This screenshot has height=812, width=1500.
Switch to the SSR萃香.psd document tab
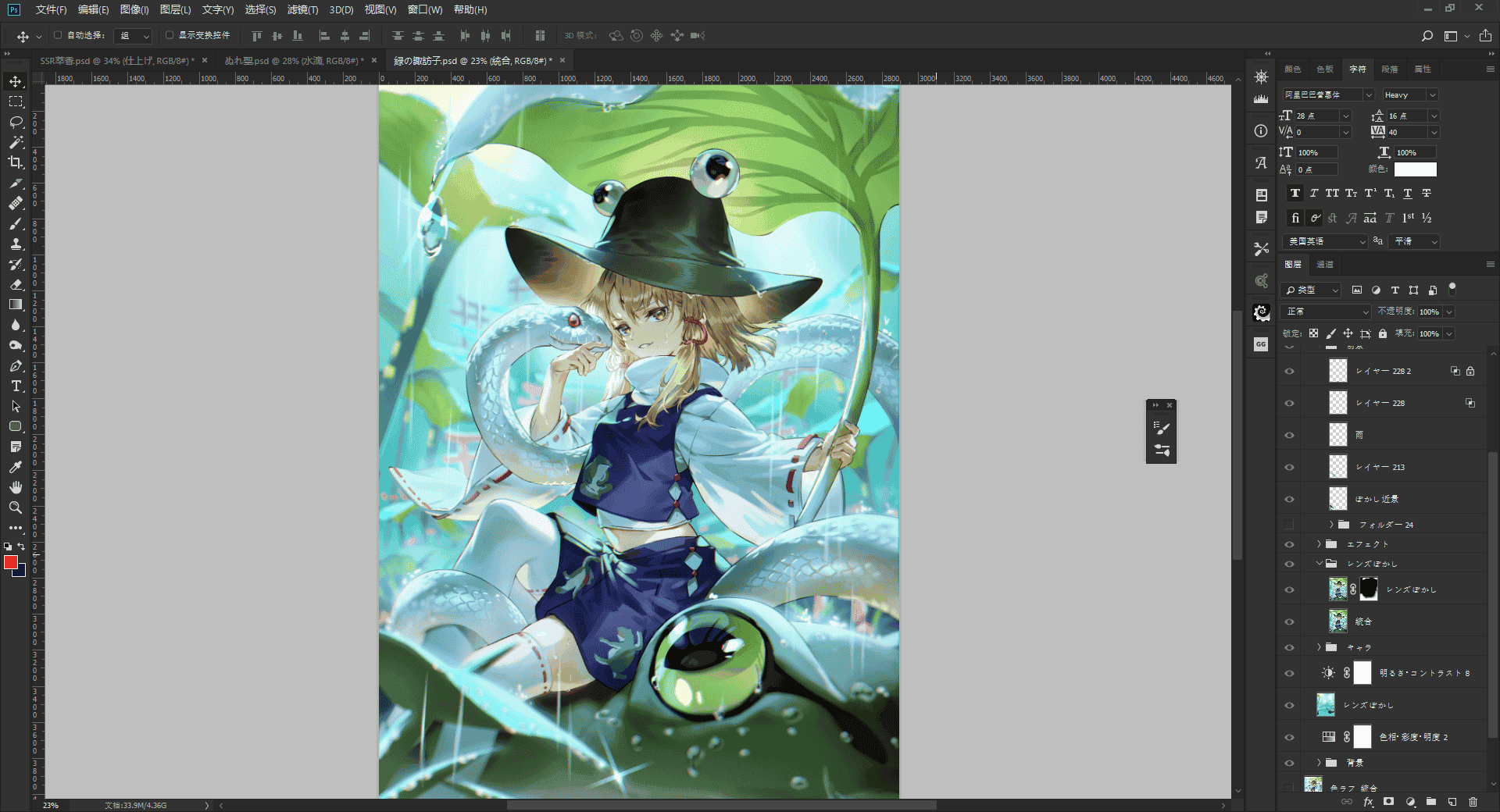[117, 60]
